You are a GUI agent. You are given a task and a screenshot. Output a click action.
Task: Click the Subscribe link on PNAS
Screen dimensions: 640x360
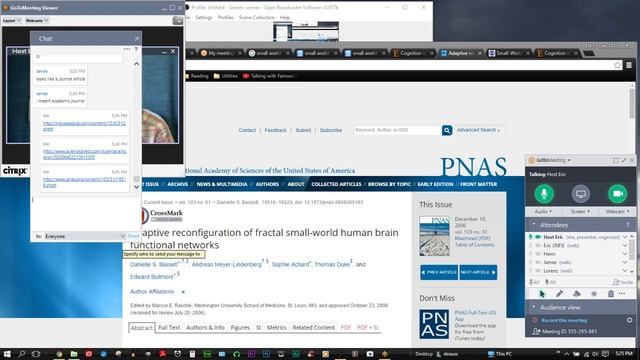coord(331,130)
